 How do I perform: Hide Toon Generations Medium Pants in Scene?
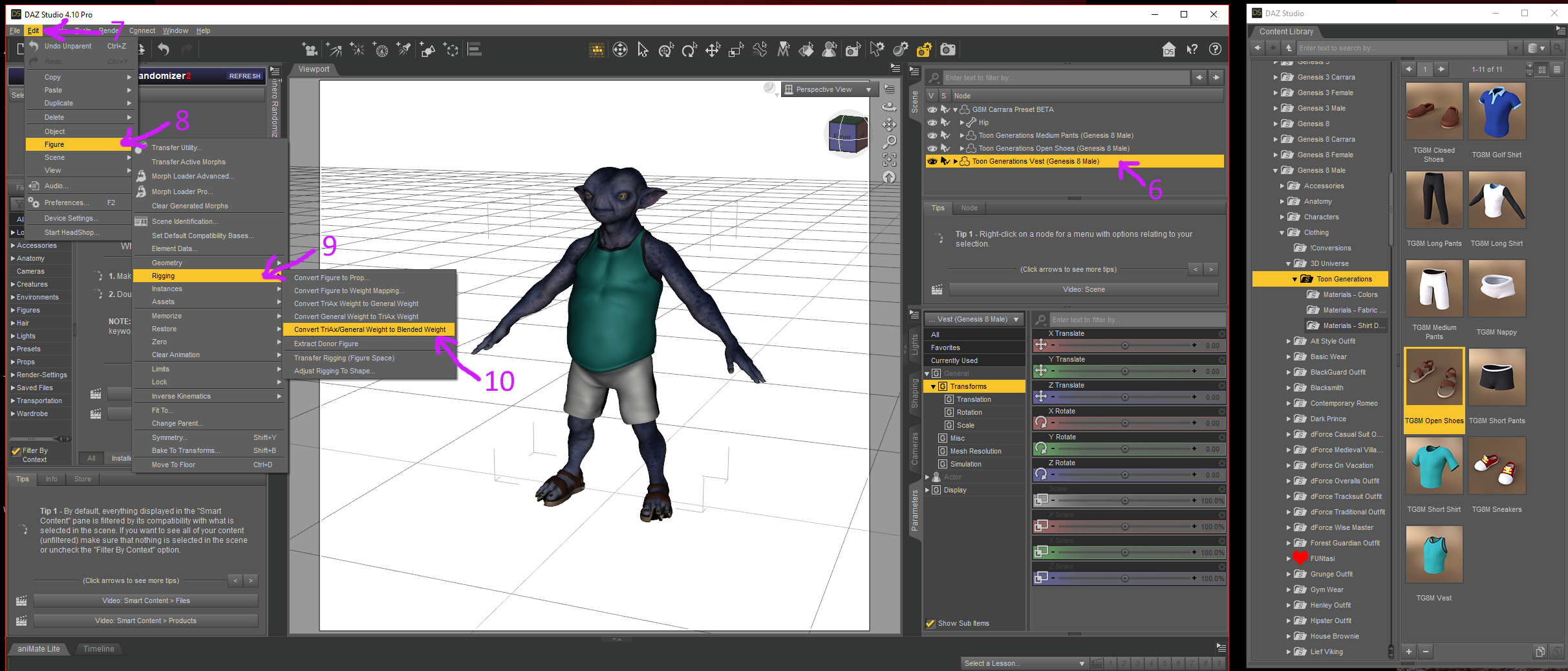pos(932,135)
